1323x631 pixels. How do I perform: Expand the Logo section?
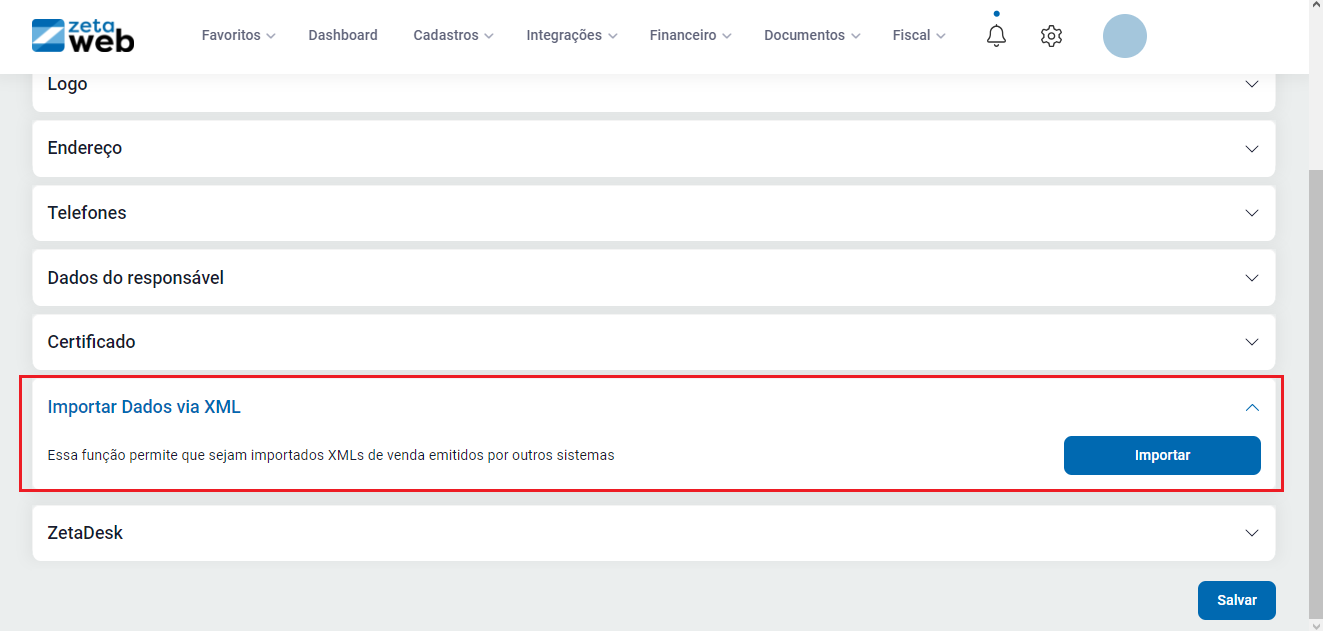[x=1251, y=84]
